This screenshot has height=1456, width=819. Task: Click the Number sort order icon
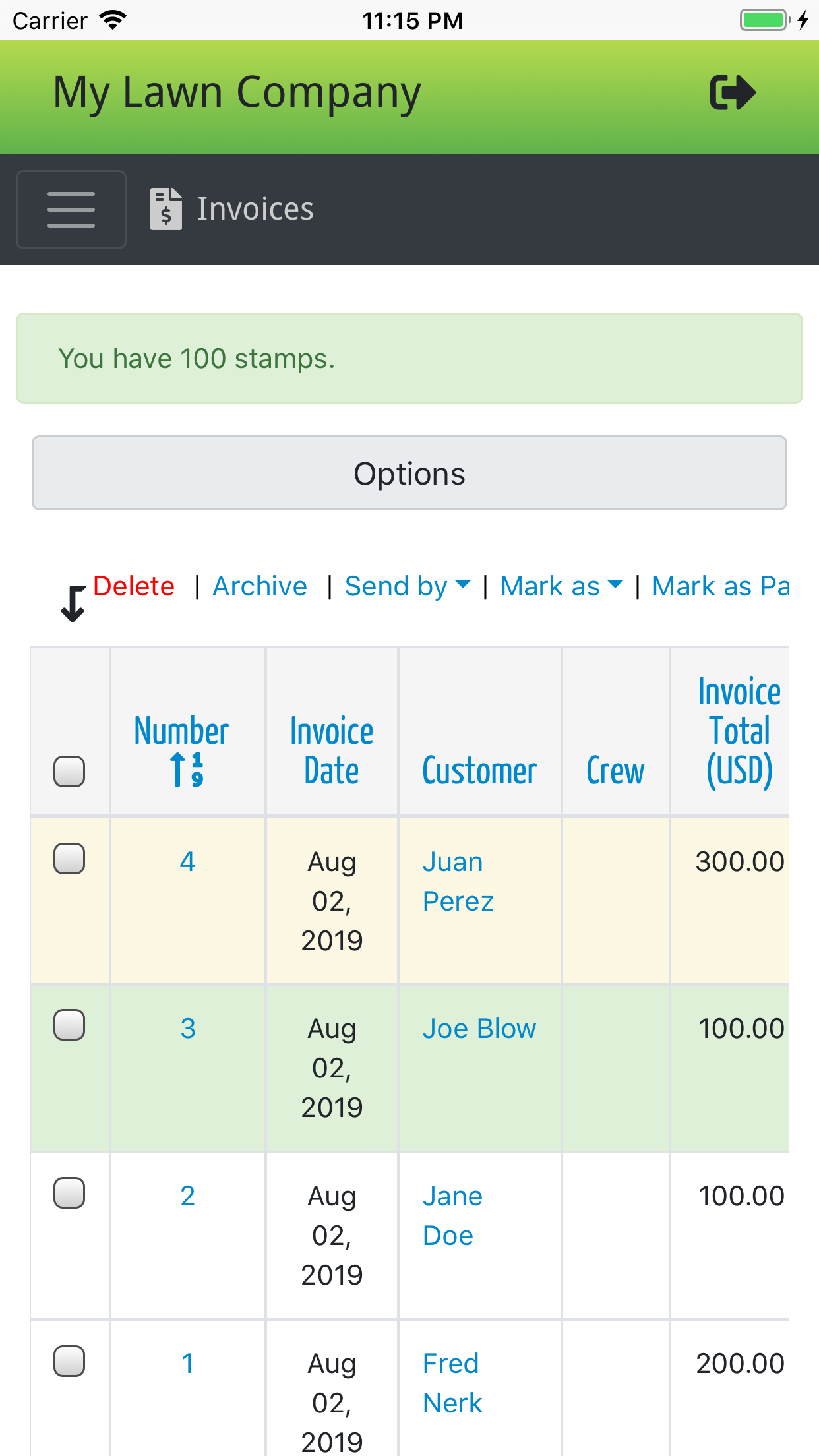187,770
